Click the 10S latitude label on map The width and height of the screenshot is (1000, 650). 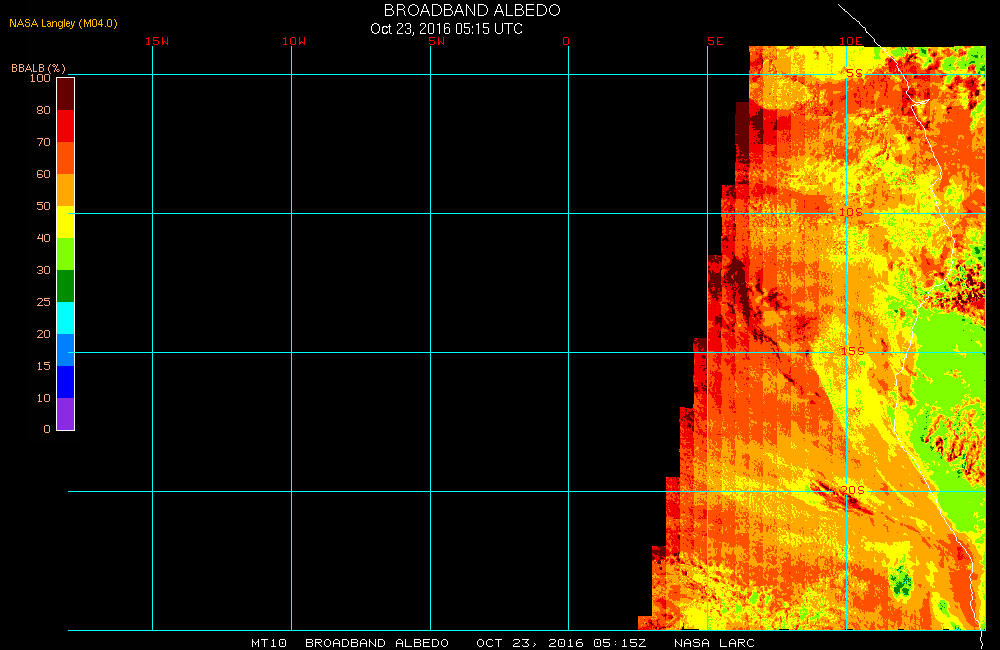(849, 212)
